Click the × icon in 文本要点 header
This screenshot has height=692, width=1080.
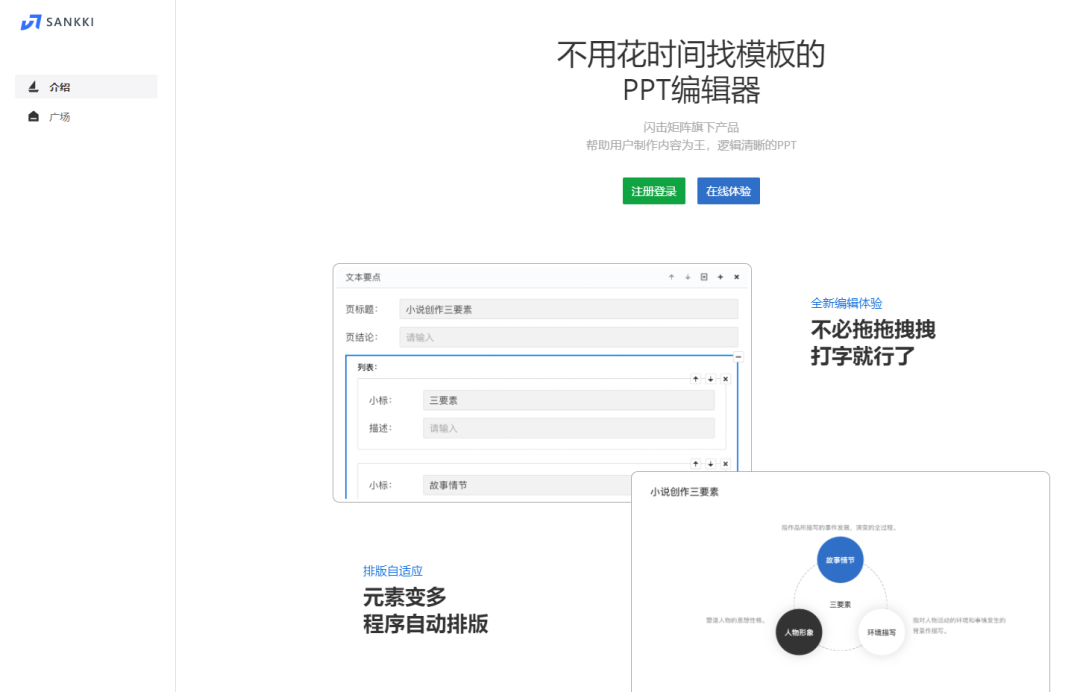[735, 277]
